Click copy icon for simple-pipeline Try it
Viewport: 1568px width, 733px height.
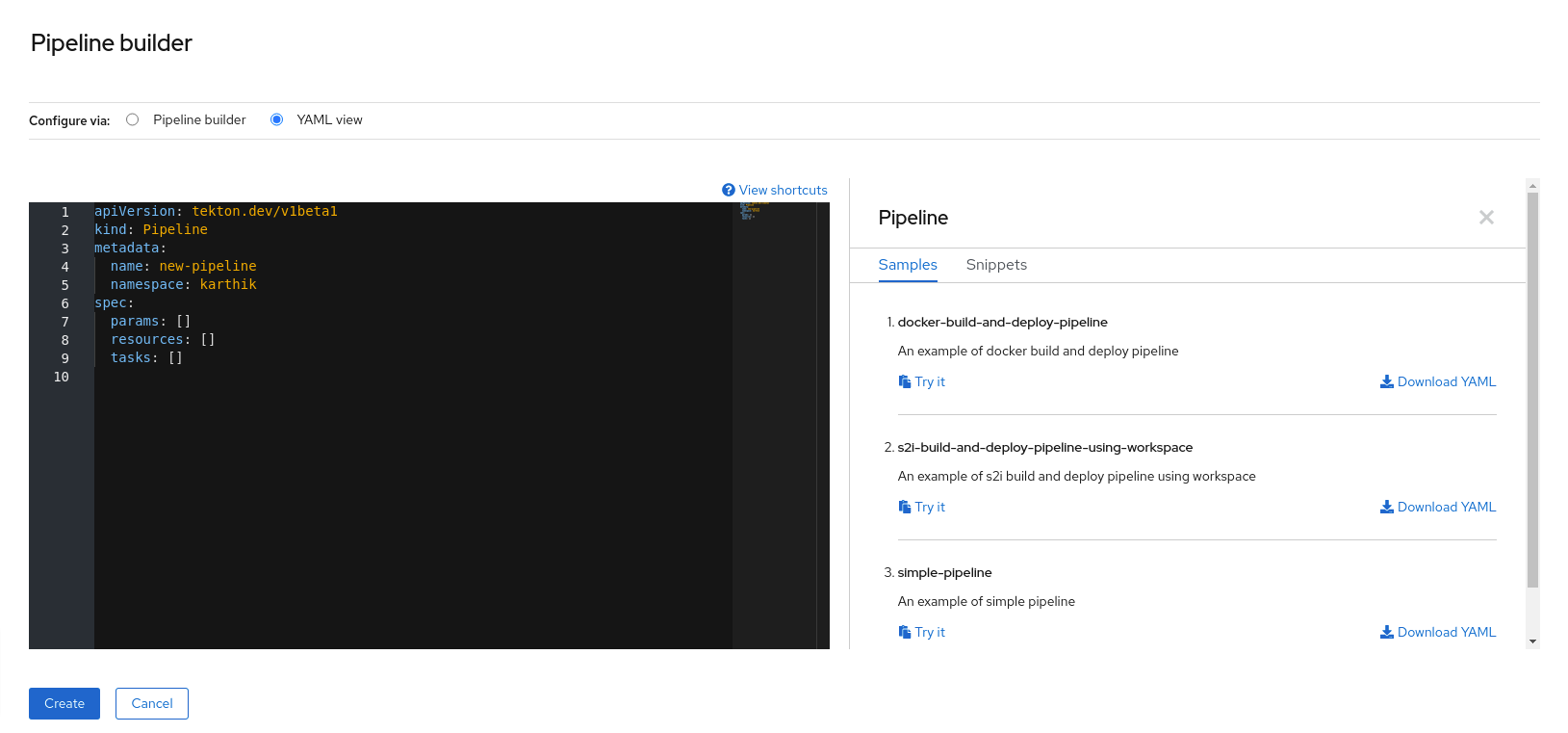pos(904,633)
